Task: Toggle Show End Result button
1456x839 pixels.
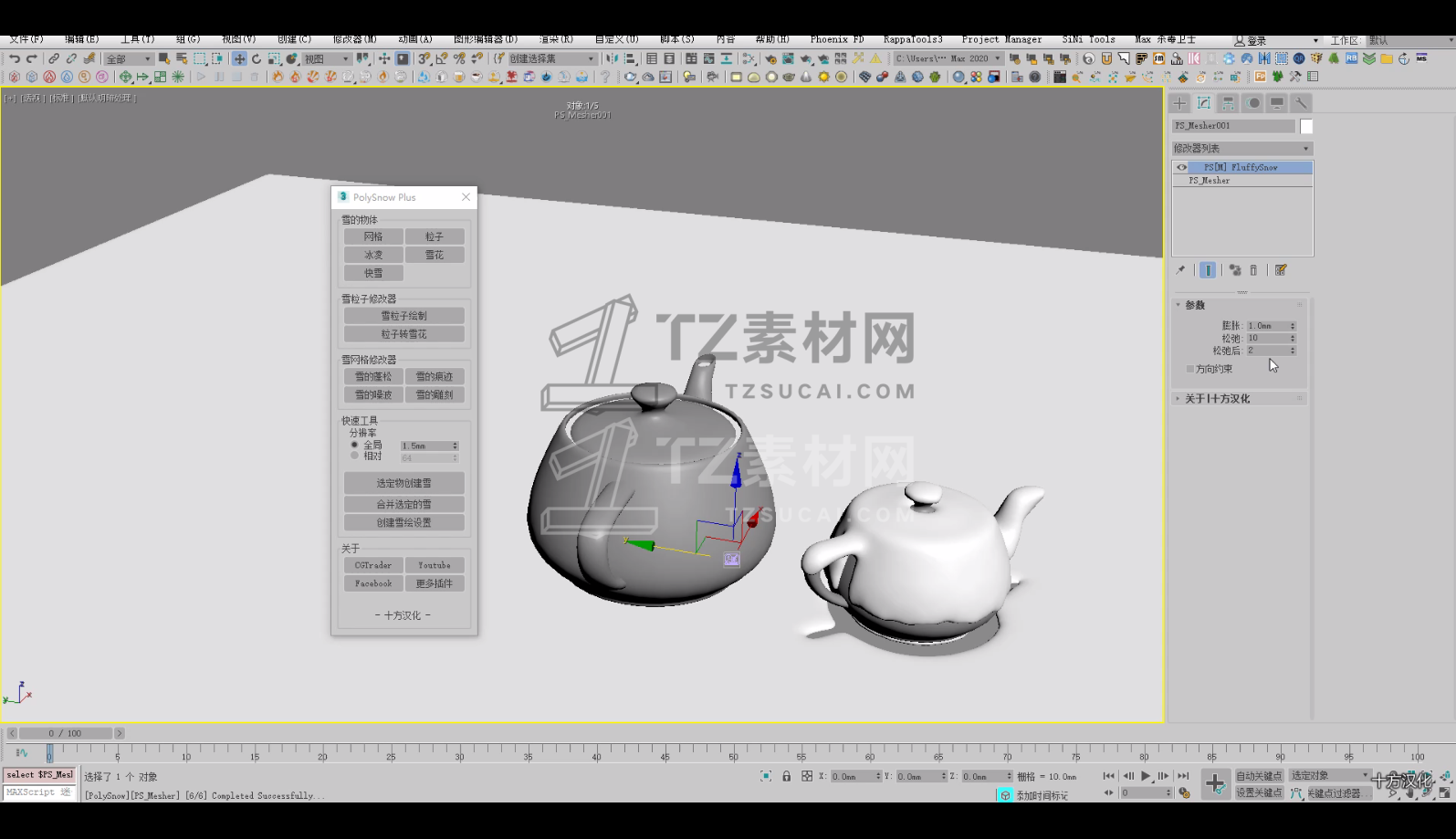Action: 1208,270
